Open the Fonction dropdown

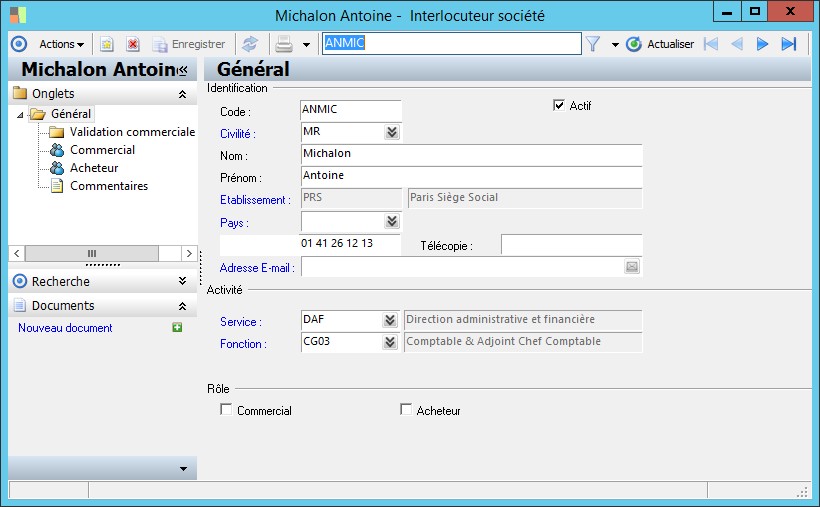pyautogui.click(x=390, y=342)
